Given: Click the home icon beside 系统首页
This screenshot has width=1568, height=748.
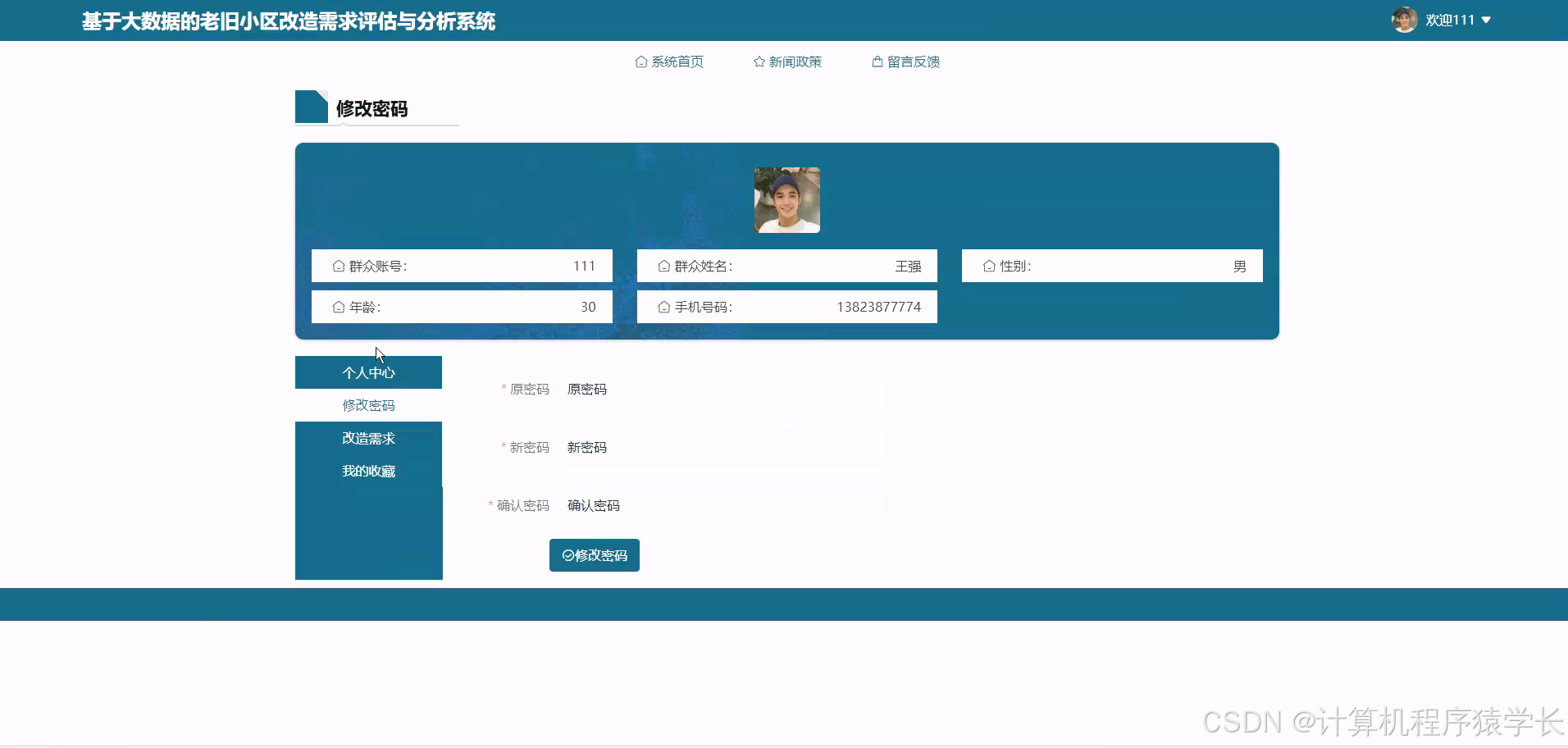Looking at the screenshot, I should click(642, 62).
